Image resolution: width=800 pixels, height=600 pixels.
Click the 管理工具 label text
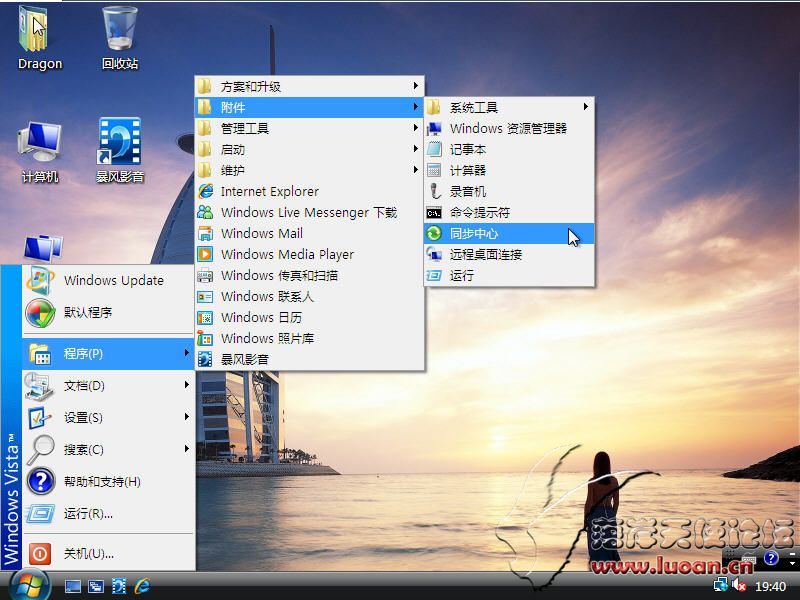[245, 129]
